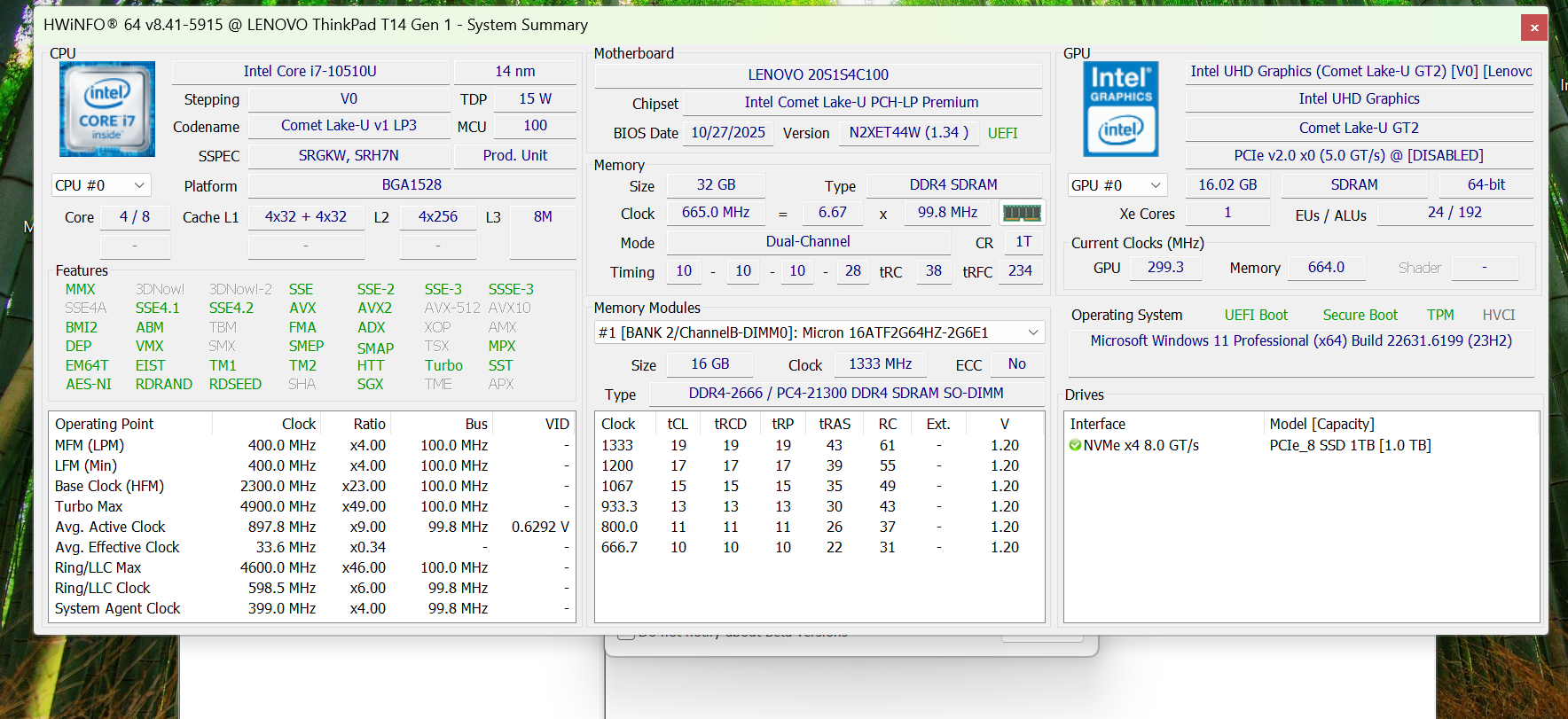Click the VID value 0.6292 V
The width and height of the screenshot is (1568, 719).
click(x=540, y=527)
